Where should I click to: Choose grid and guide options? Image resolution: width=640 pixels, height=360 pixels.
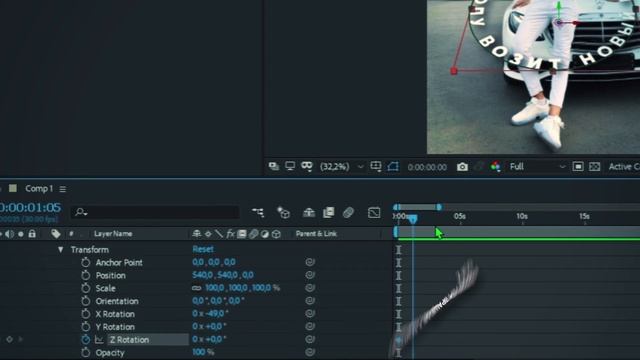click(x=376, y=166)
